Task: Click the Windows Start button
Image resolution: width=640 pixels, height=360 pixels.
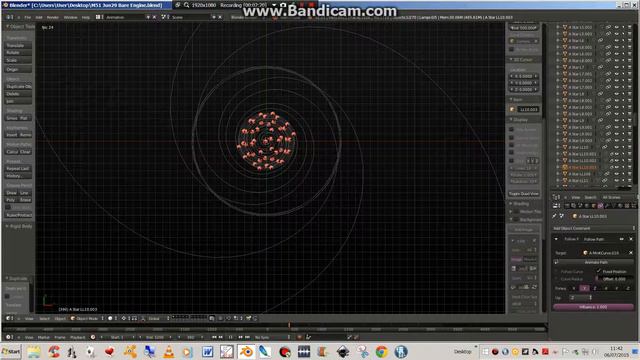Action: pyautogui.click(x=11, y=351)
